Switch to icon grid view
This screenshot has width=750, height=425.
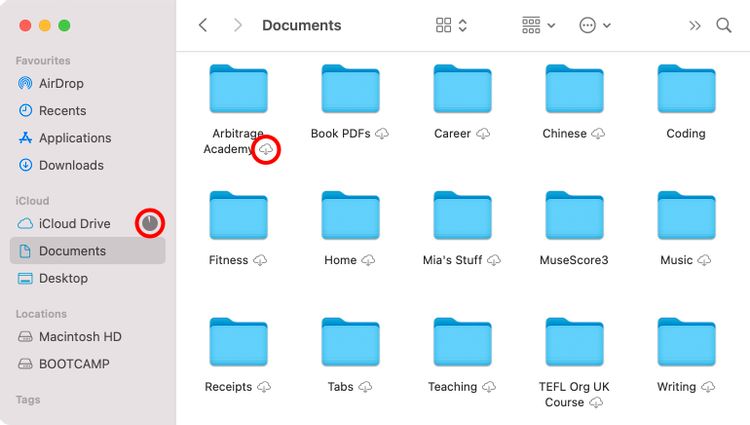443,25
